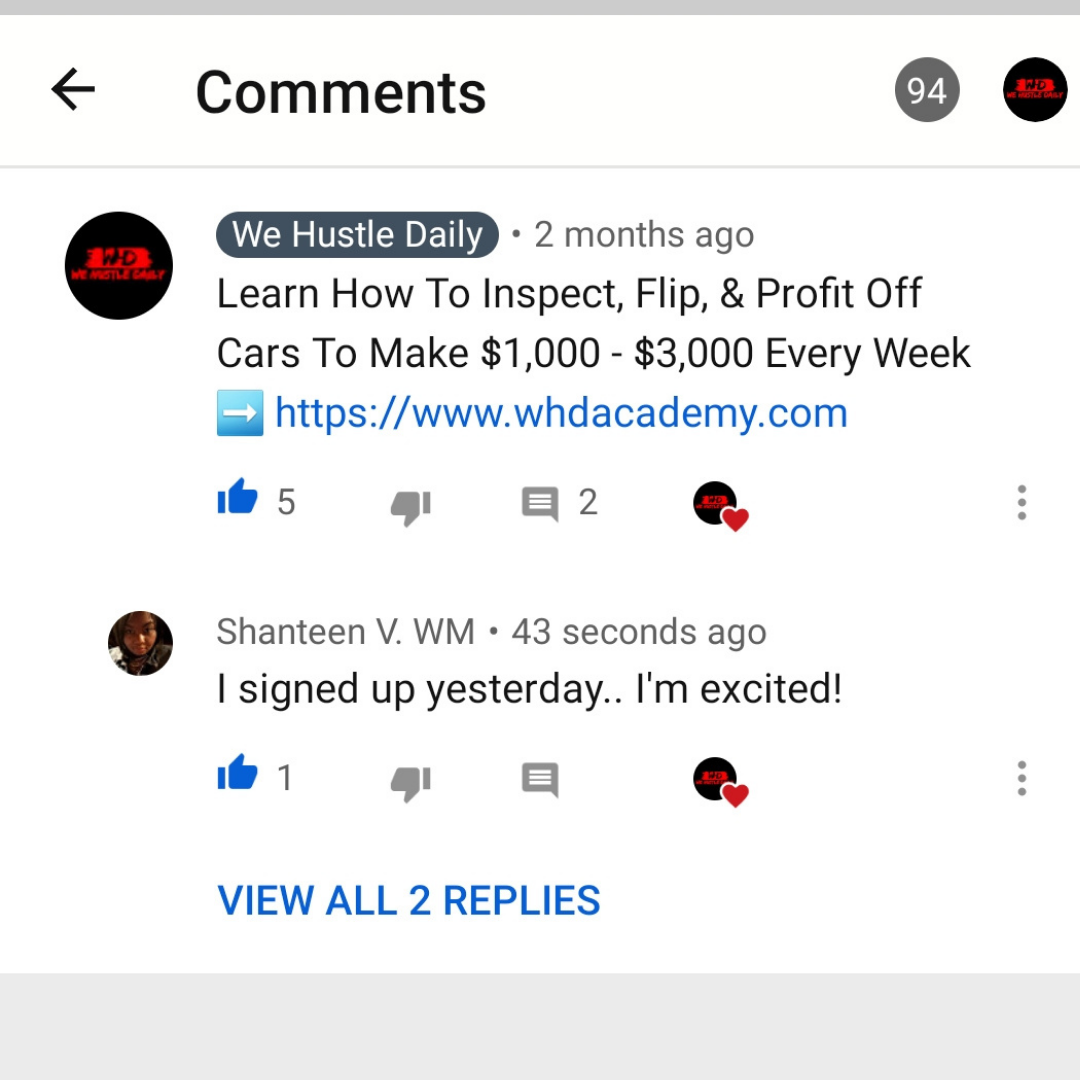The width and height of the screenshot is (1080, 1080).
Task: Open replies icon on We Hustle Daily comment
Action: (x=540, y=503)
